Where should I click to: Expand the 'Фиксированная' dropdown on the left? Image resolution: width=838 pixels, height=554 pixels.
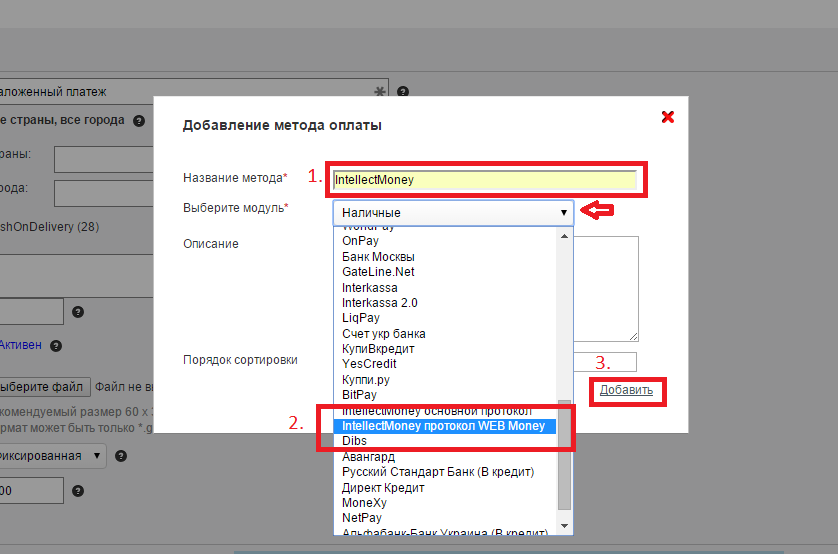pos(54,456)
